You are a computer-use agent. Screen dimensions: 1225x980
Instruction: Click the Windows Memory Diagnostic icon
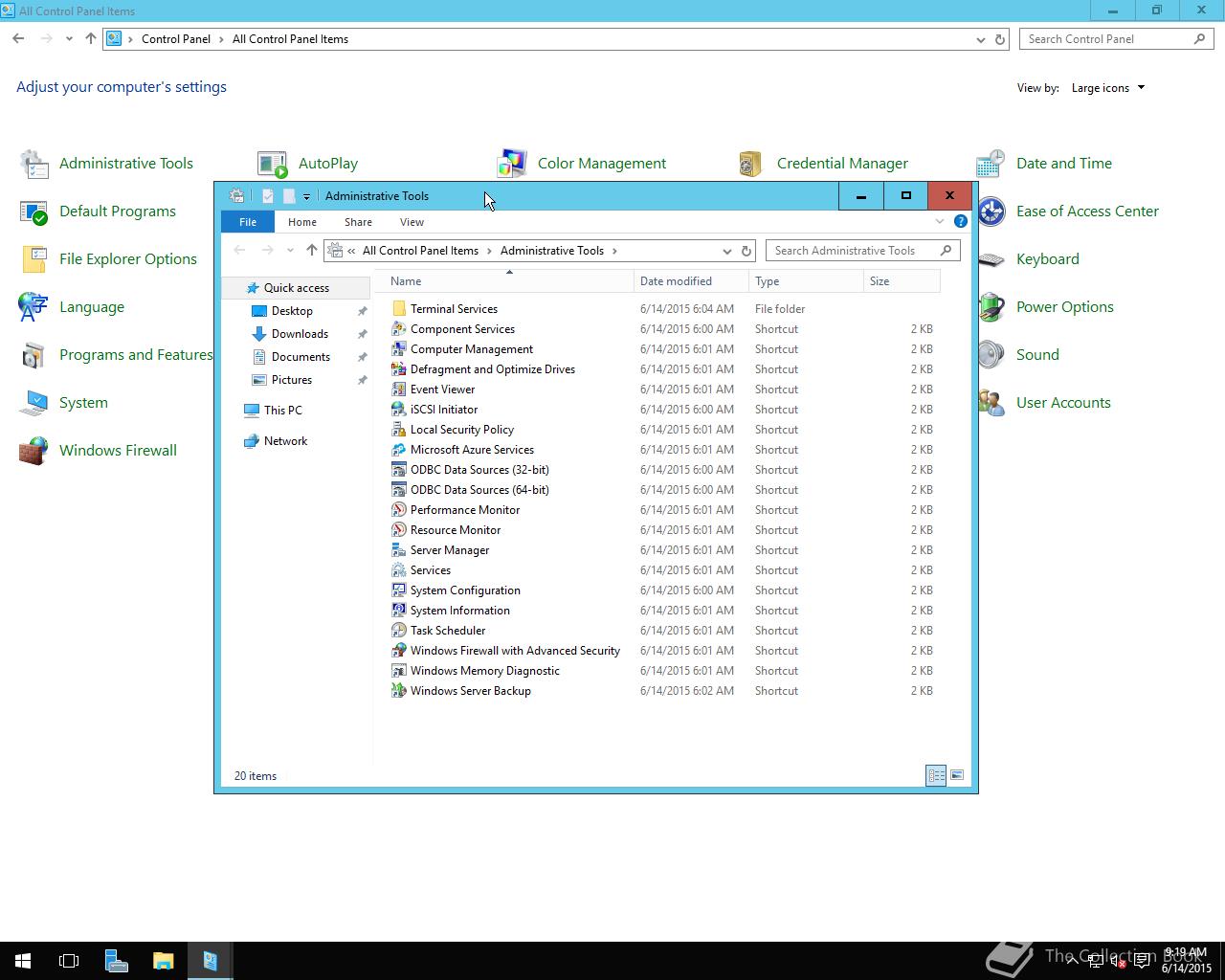[399, 671]
